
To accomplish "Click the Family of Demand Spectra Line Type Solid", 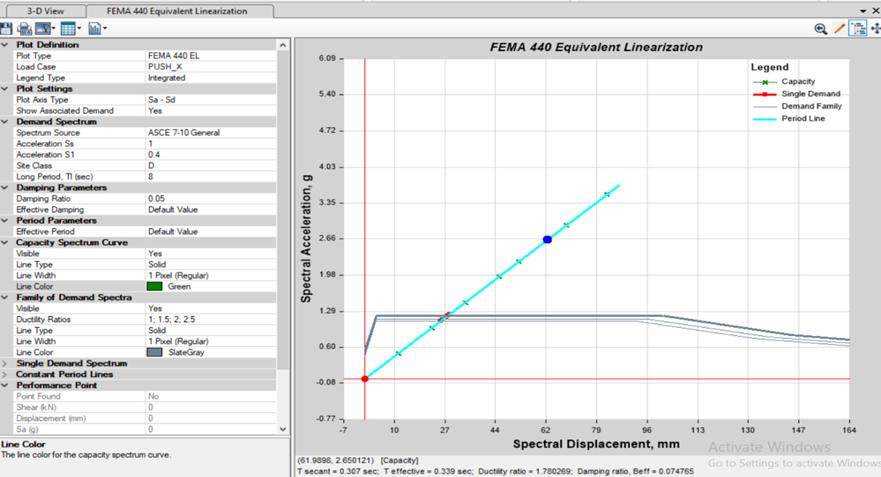I will click(211, 330).
